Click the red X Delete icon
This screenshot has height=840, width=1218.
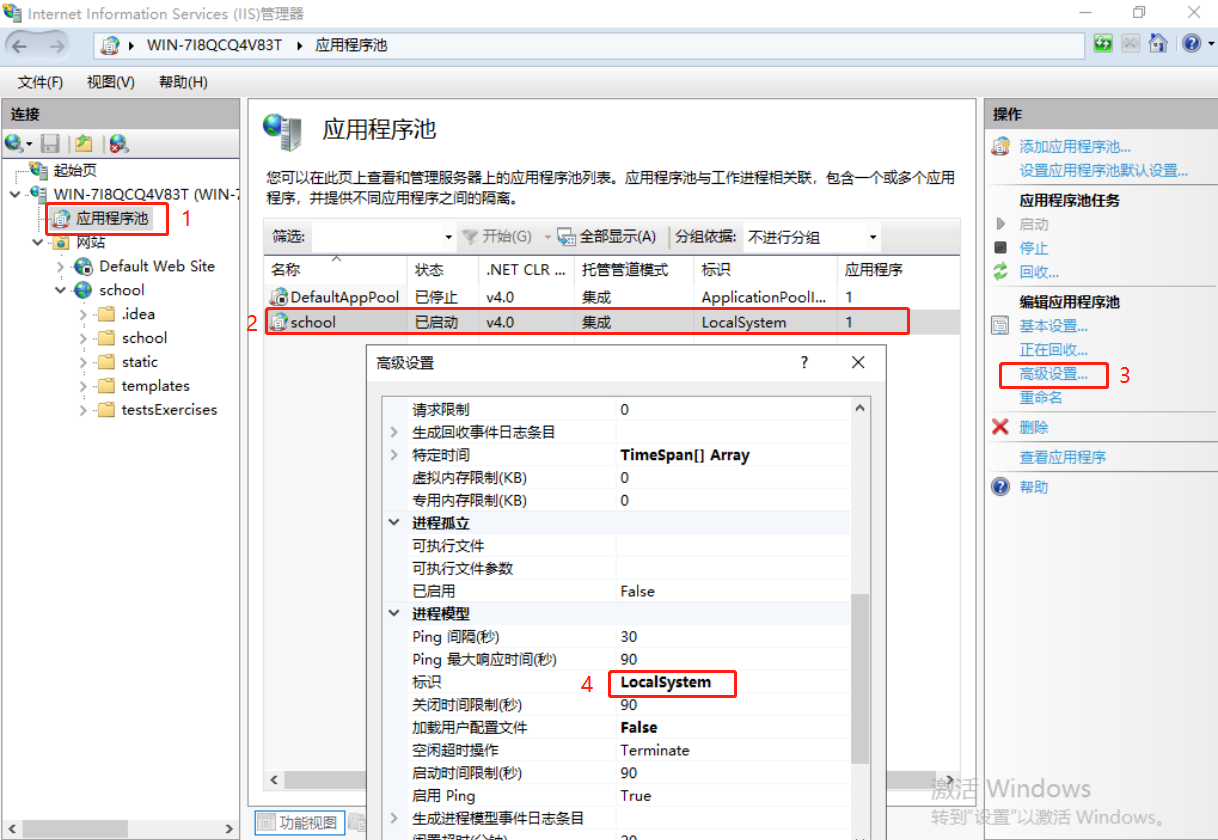(x=1000, y=427)
